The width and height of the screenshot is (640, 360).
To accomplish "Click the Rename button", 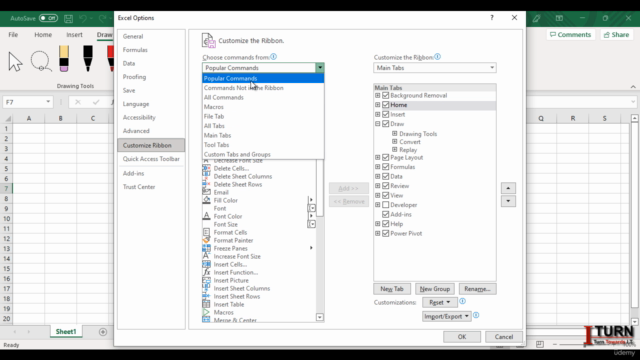I will coord(477,289).
